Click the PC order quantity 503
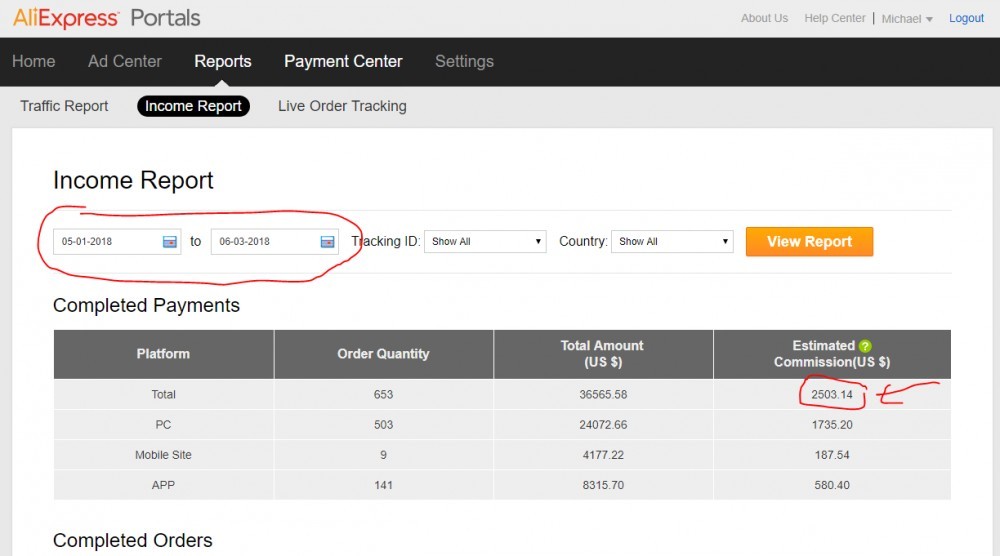 pos(383,425)
